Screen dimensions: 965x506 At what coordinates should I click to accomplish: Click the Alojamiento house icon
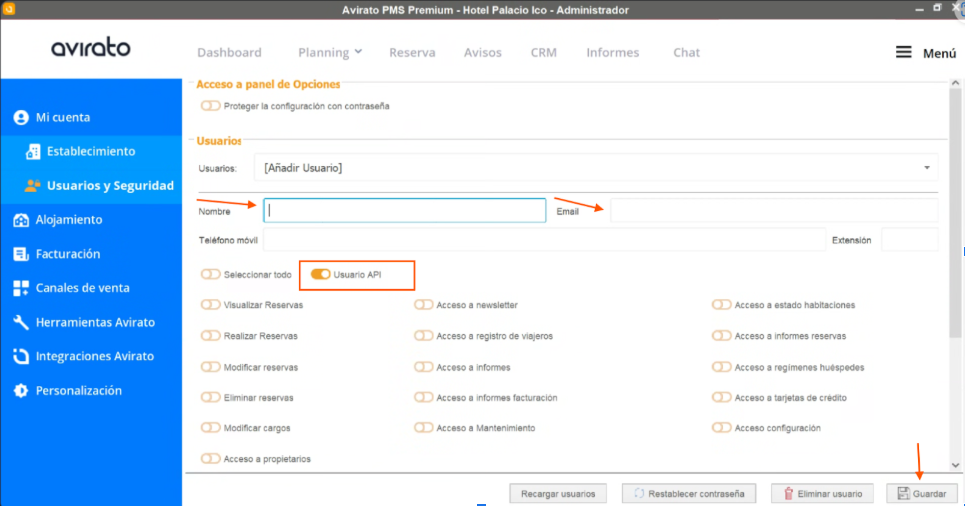[21, 220]
